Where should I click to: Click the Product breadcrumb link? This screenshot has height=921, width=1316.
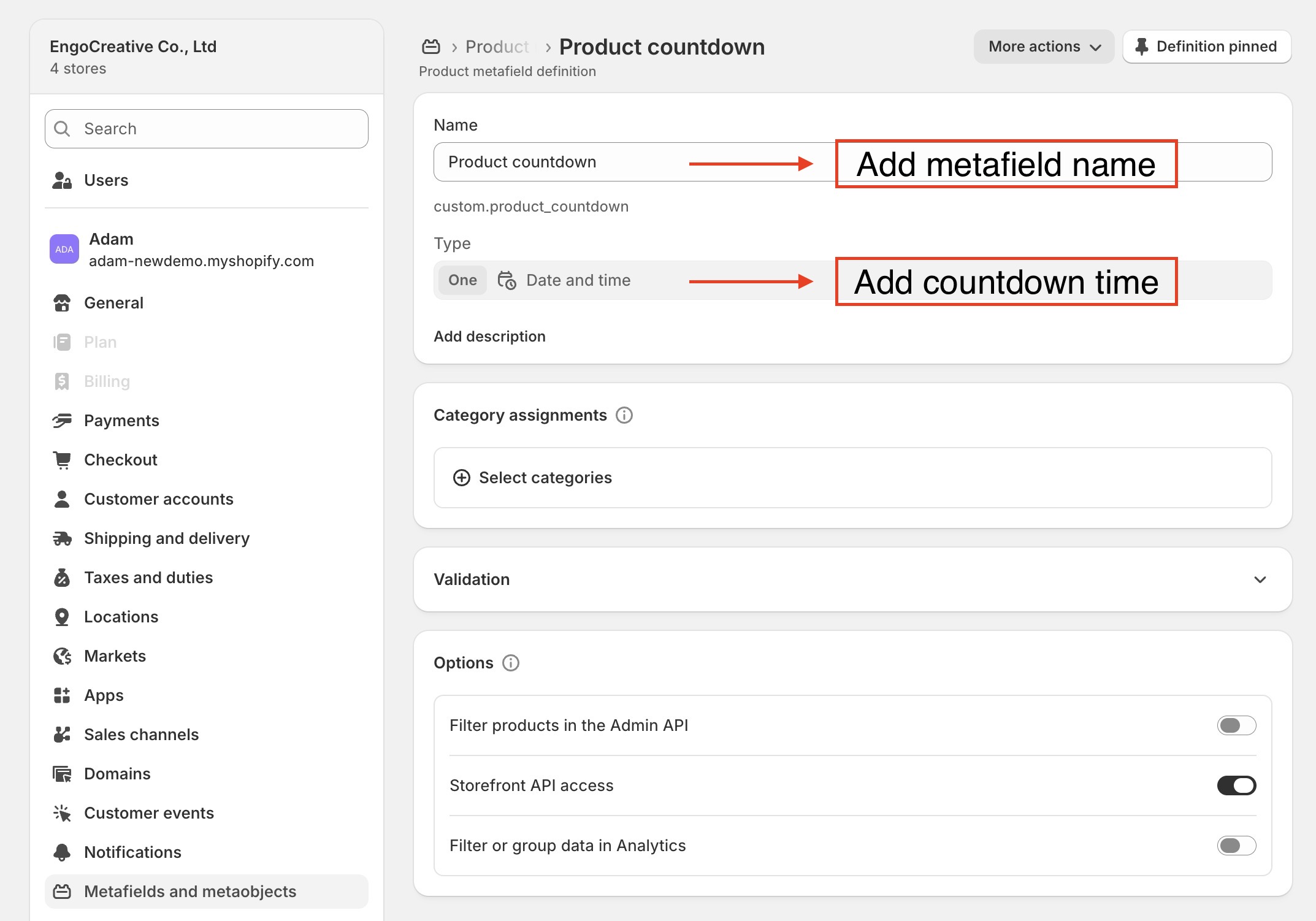click(x=497, y=47)
